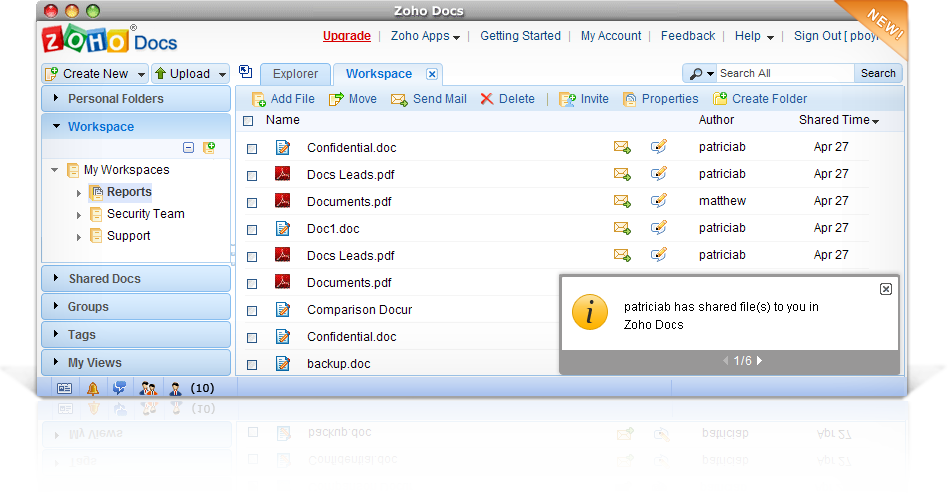Sort by the Author column header
Image resolution: width=948 pixels, height=493 pixels.
tap(716, 120)
